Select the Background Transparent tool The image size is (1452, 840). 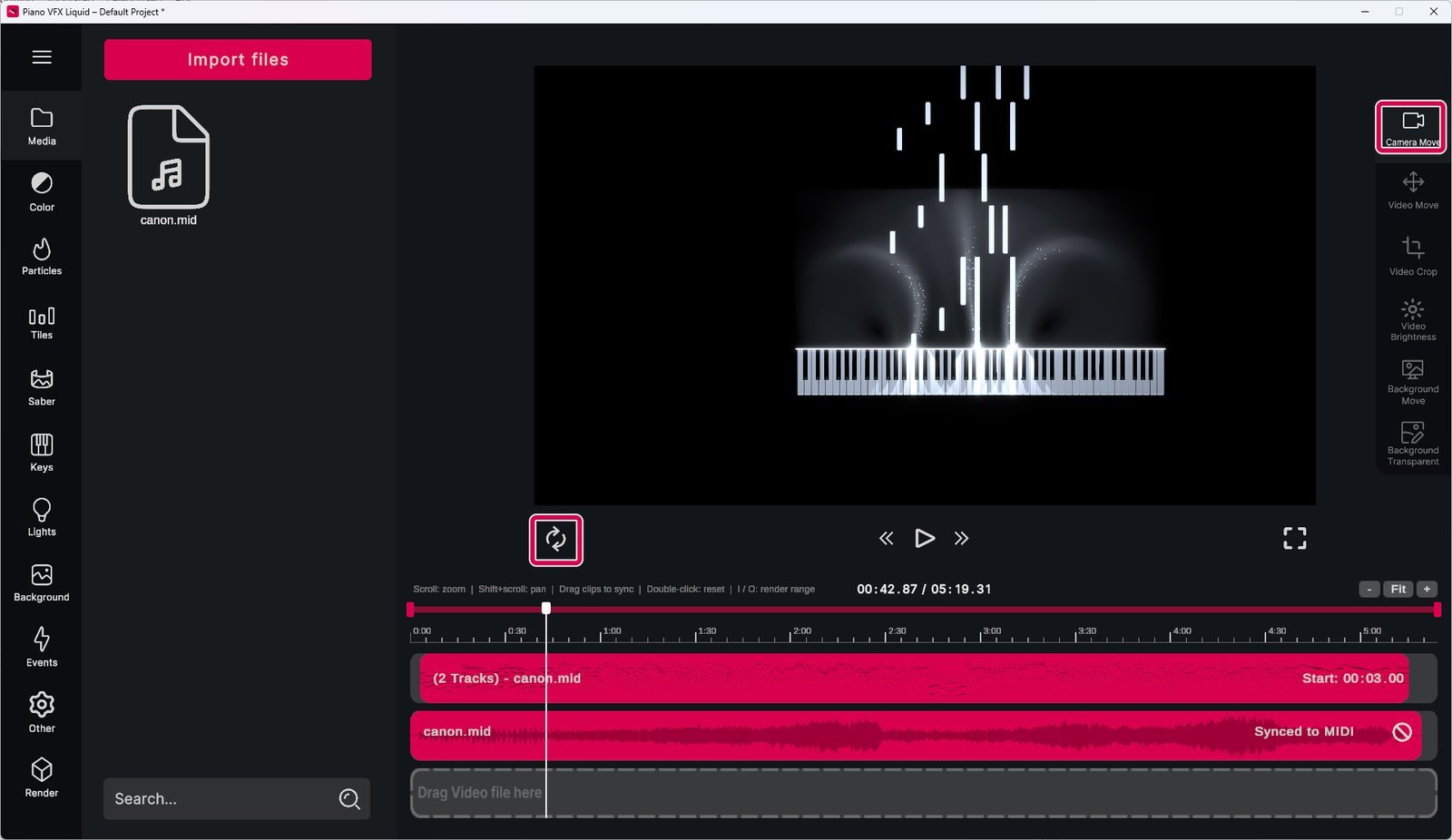pos(1413,443)
